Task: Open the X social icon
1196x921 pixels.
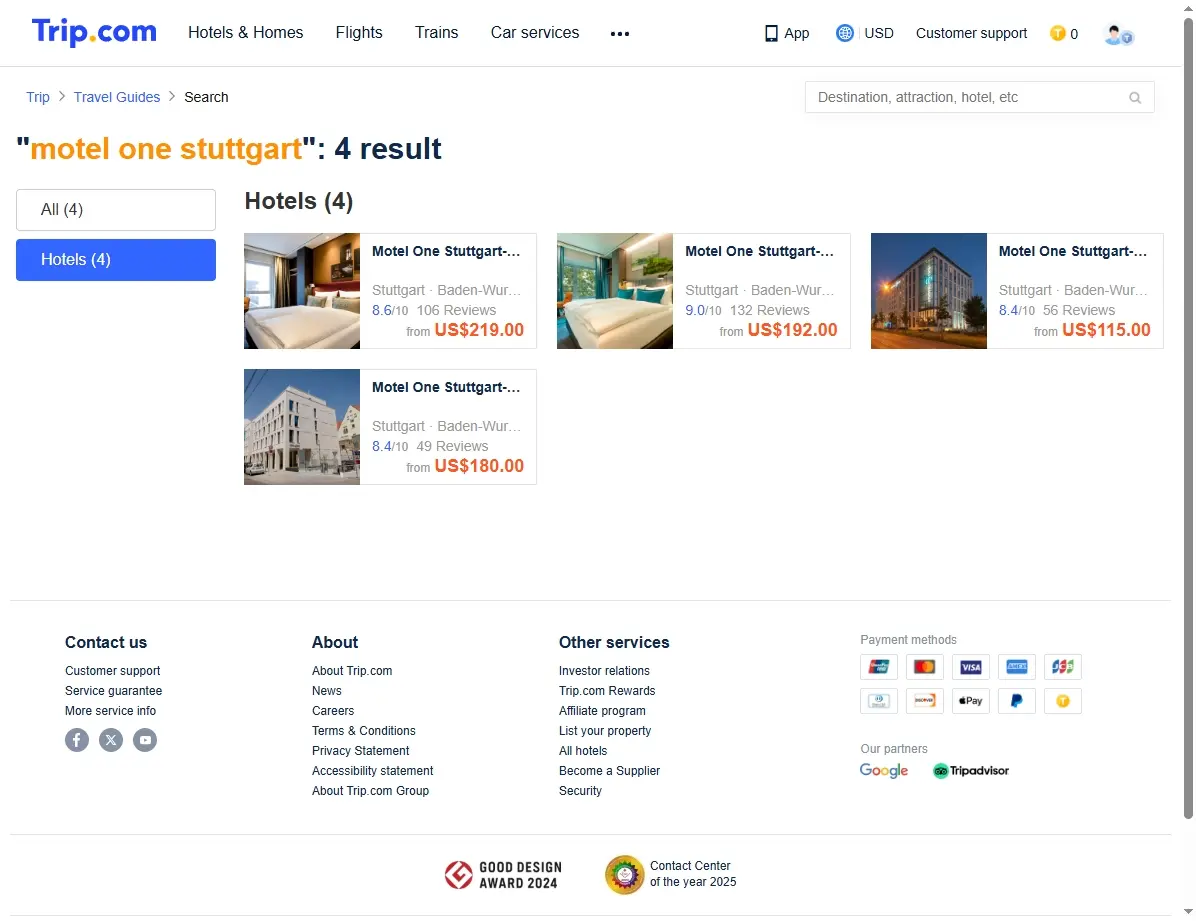Action: pos(111,740)
